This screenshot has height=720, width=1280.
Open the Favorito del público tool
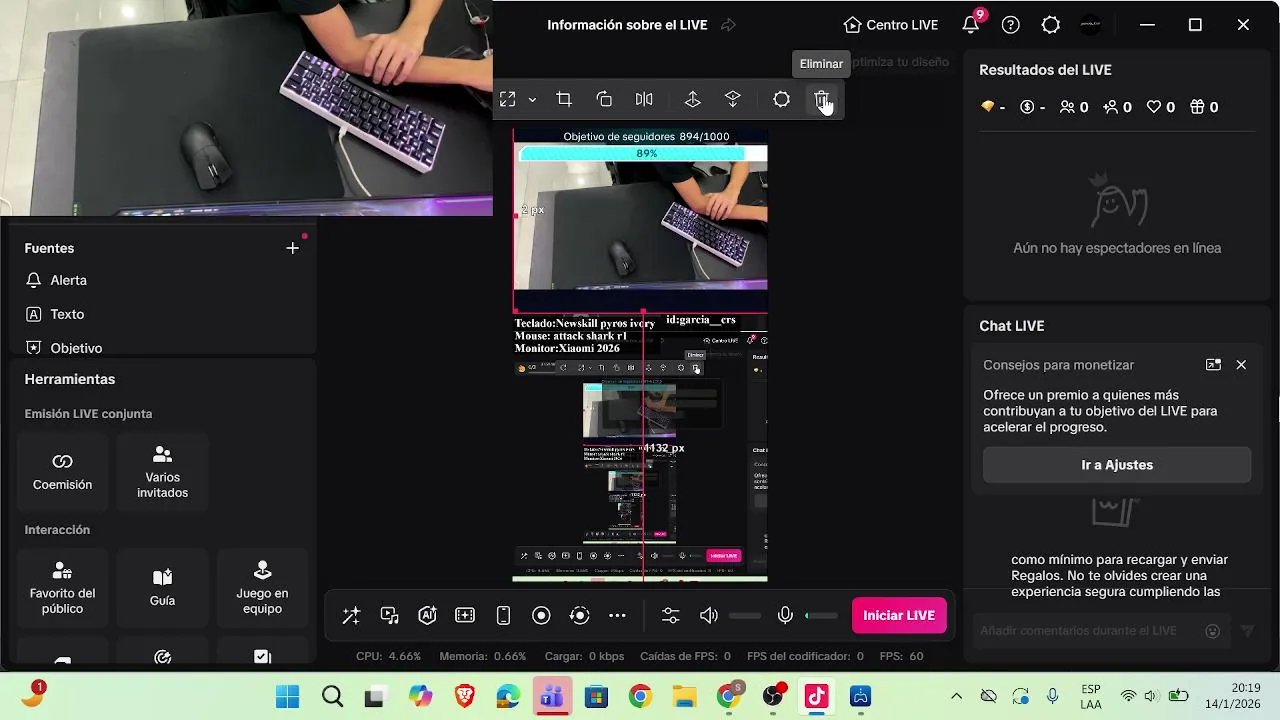click(x=62, y=588)
